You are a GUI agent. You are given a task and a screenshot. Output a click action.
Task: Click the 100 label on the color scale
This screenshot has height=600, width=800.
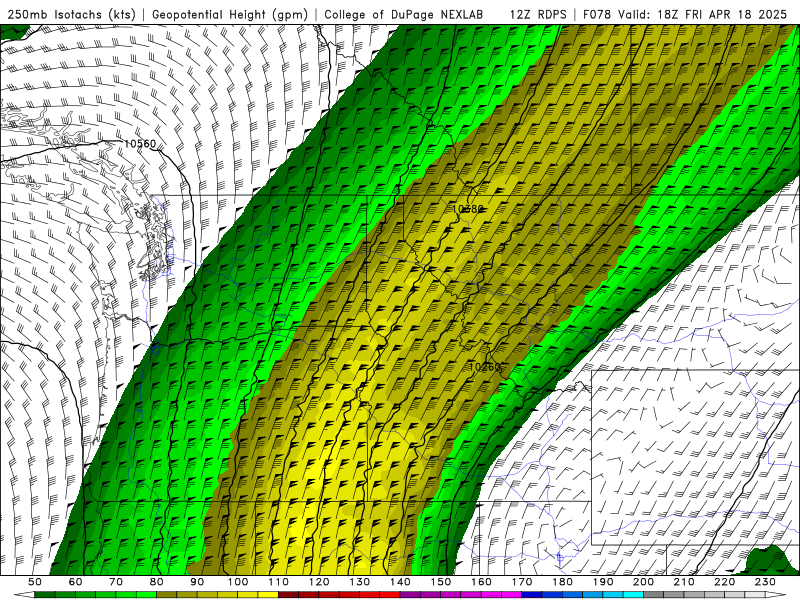pyautogui.click(x=238, y=582)
